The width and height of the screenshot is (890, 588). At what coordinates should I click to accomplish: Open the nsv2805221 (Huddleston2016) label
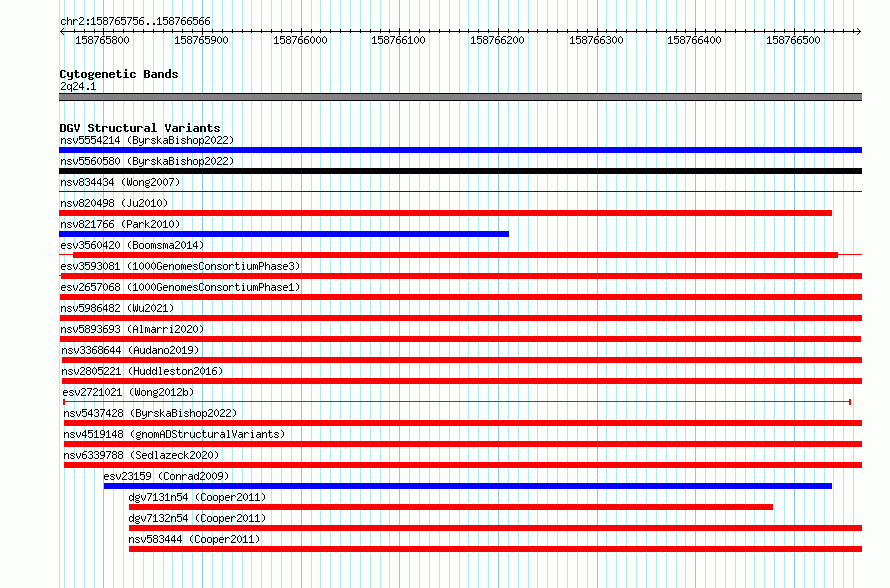[142, 371]
